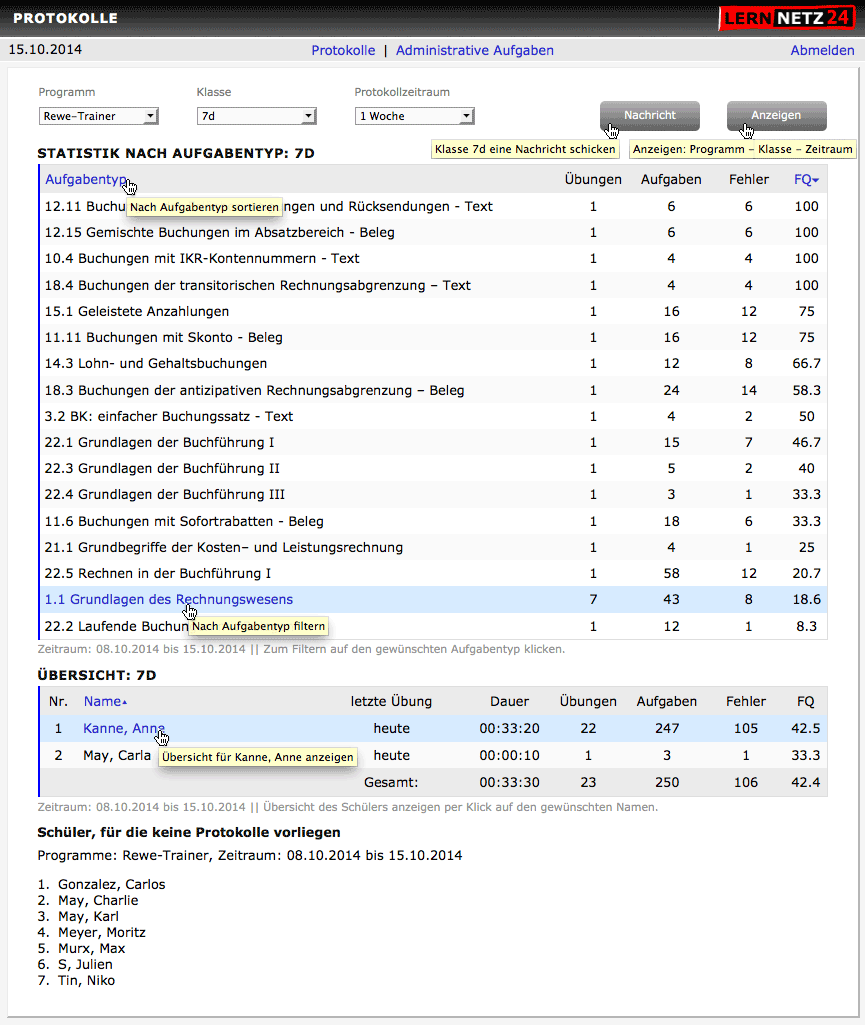The image size is (865, 1025).
Task: Click the date 15.10.2014 in header
Action: [x=45, y=50]
